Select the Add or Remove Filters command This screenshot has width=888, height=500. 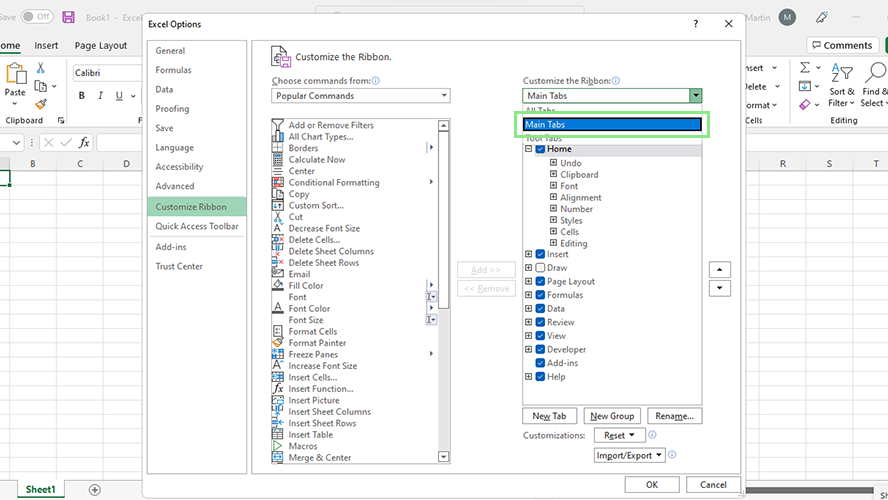pyautogui.click(x=331, y=125)
